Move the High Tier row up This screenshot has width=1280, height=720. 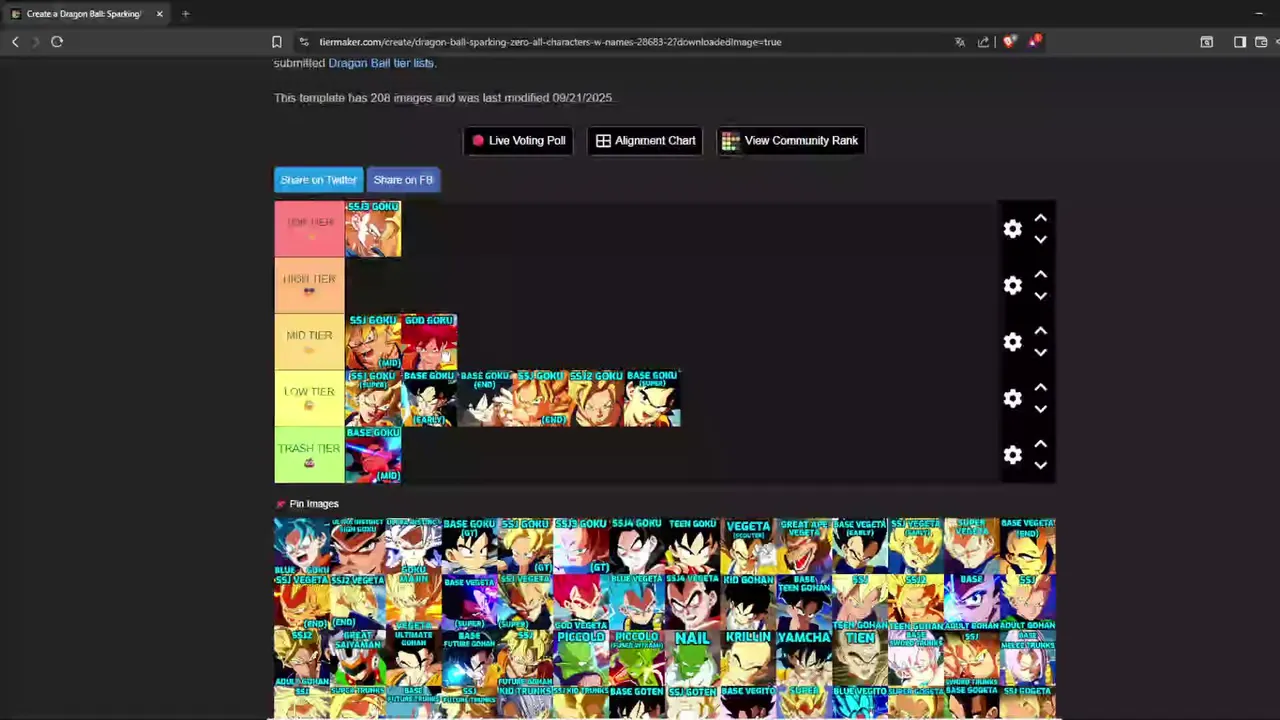coord(1041,274)
